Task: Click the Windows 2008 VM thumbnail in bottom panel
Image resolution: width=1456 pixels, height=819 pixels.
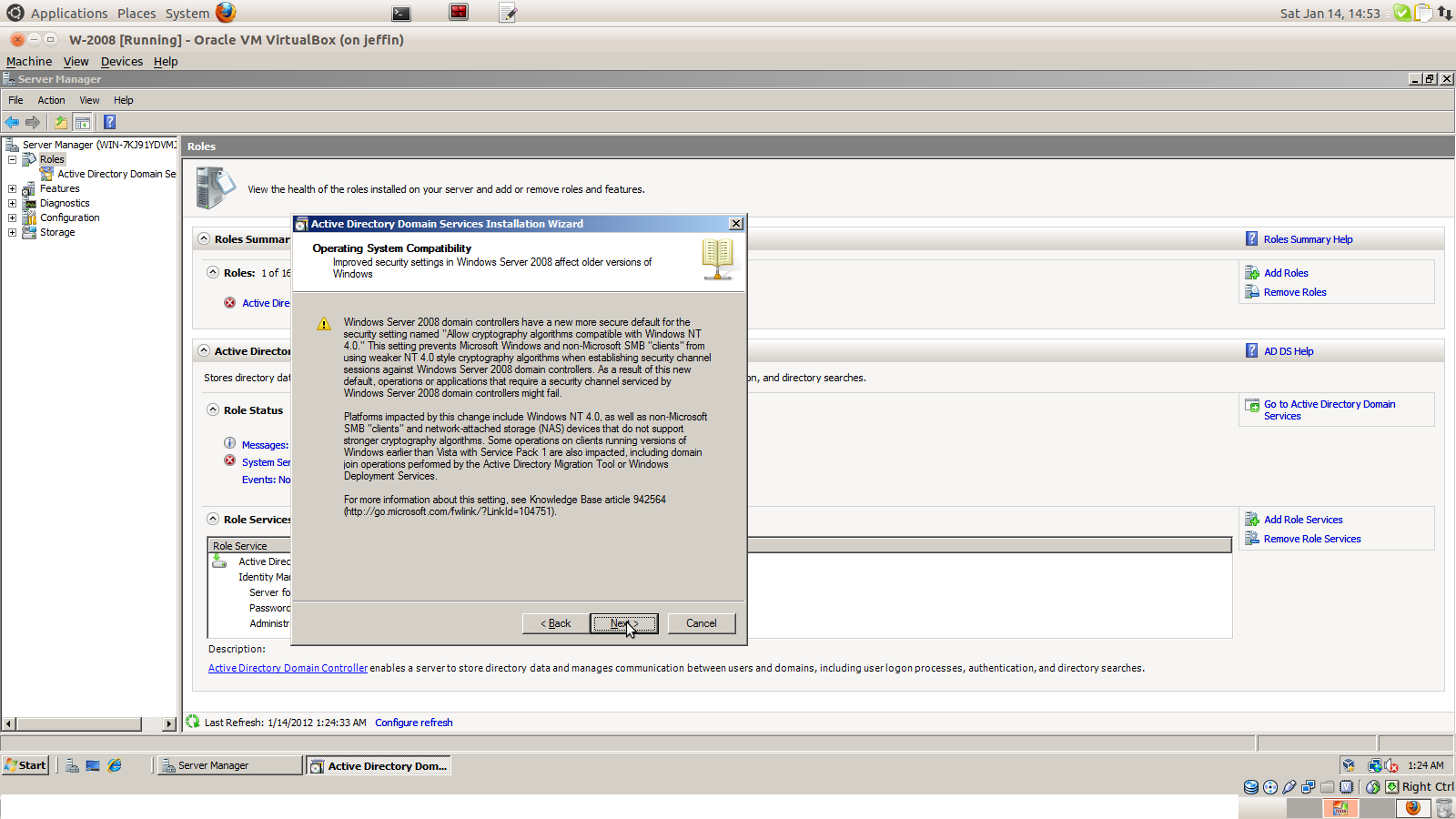Action: [x=1340, y=808]
